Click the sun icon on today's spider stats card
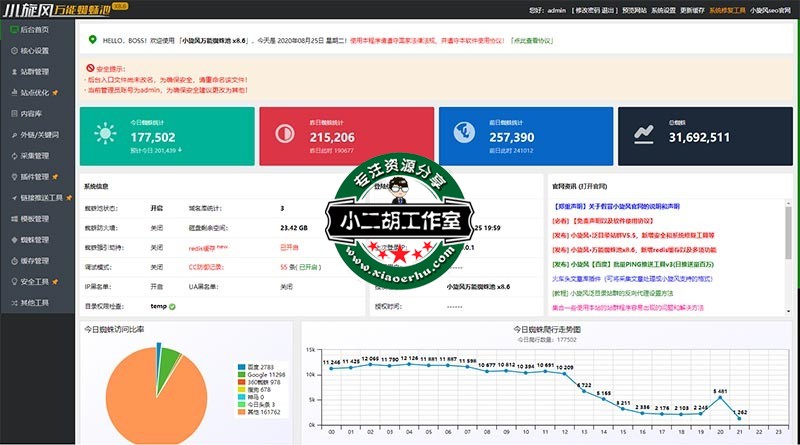The height and width of the screenshot is (445, 800). (104, 132)
